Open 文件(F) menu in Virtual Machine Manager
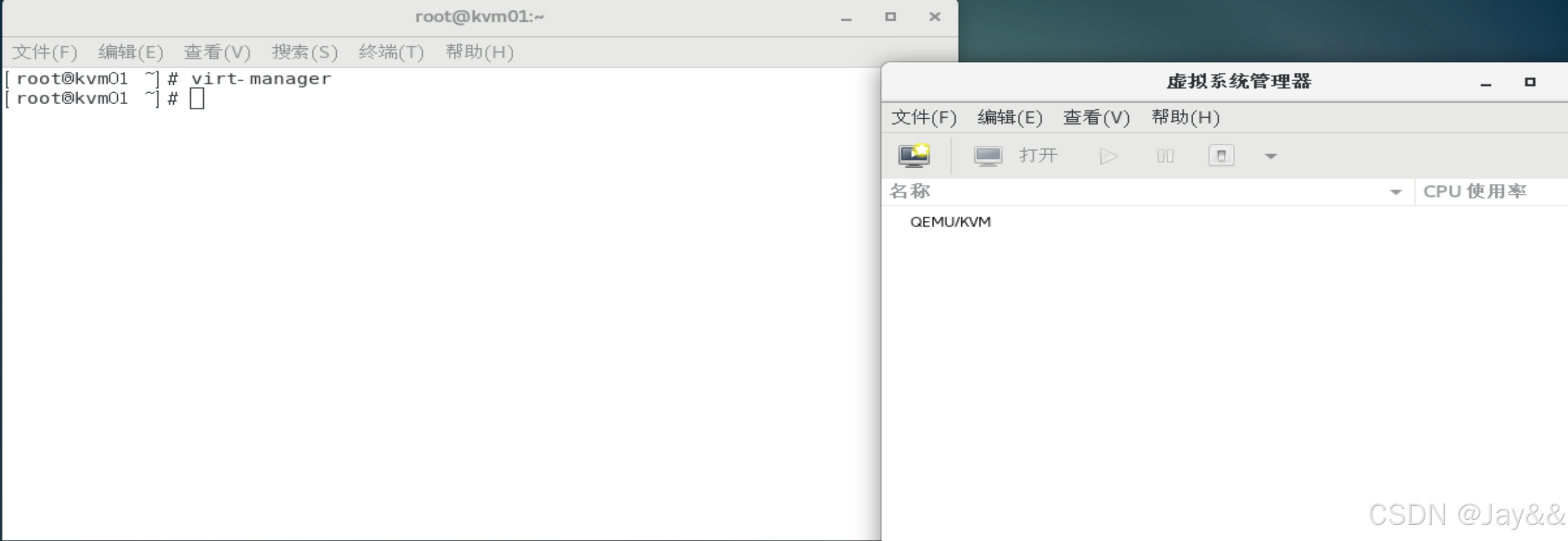 click(924, 117)
